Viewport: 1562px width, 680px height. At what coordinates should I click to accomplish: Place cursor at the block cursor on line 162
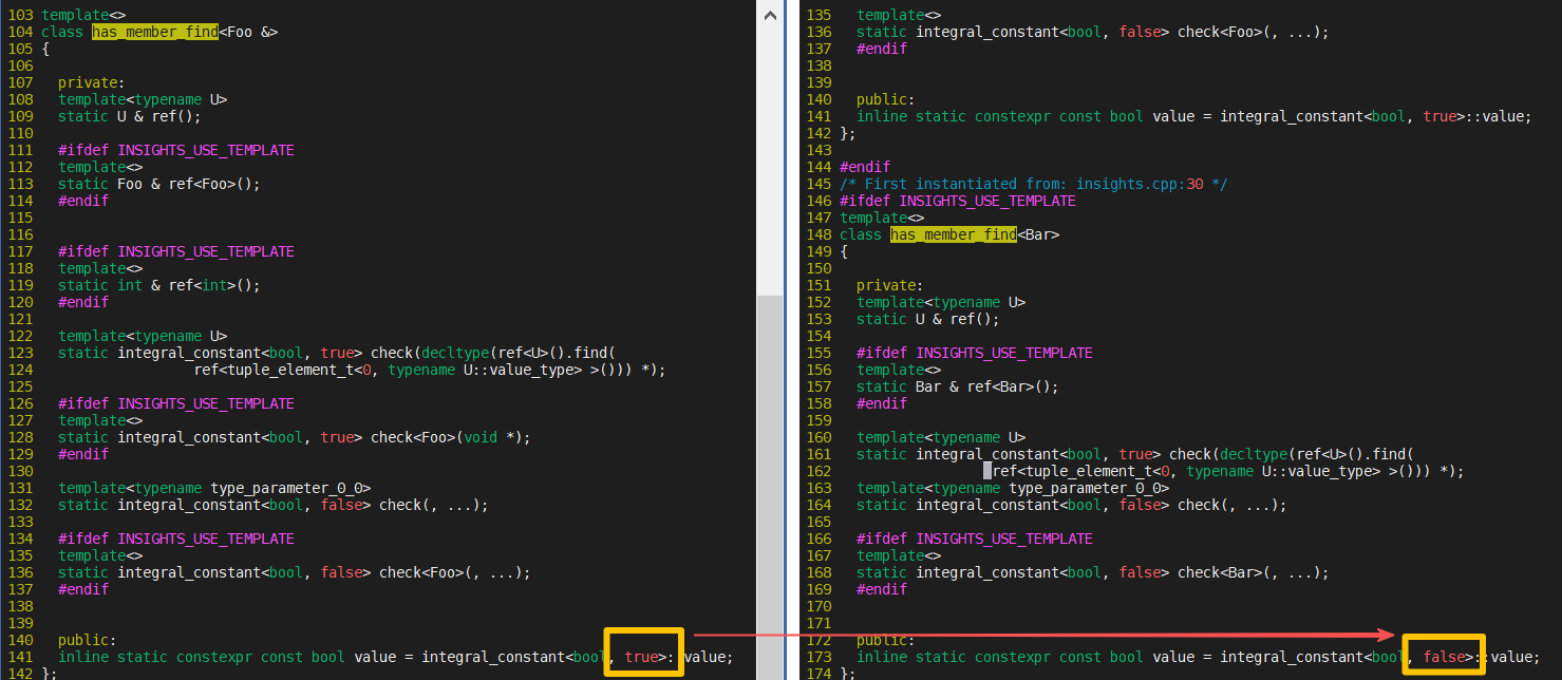988,471
